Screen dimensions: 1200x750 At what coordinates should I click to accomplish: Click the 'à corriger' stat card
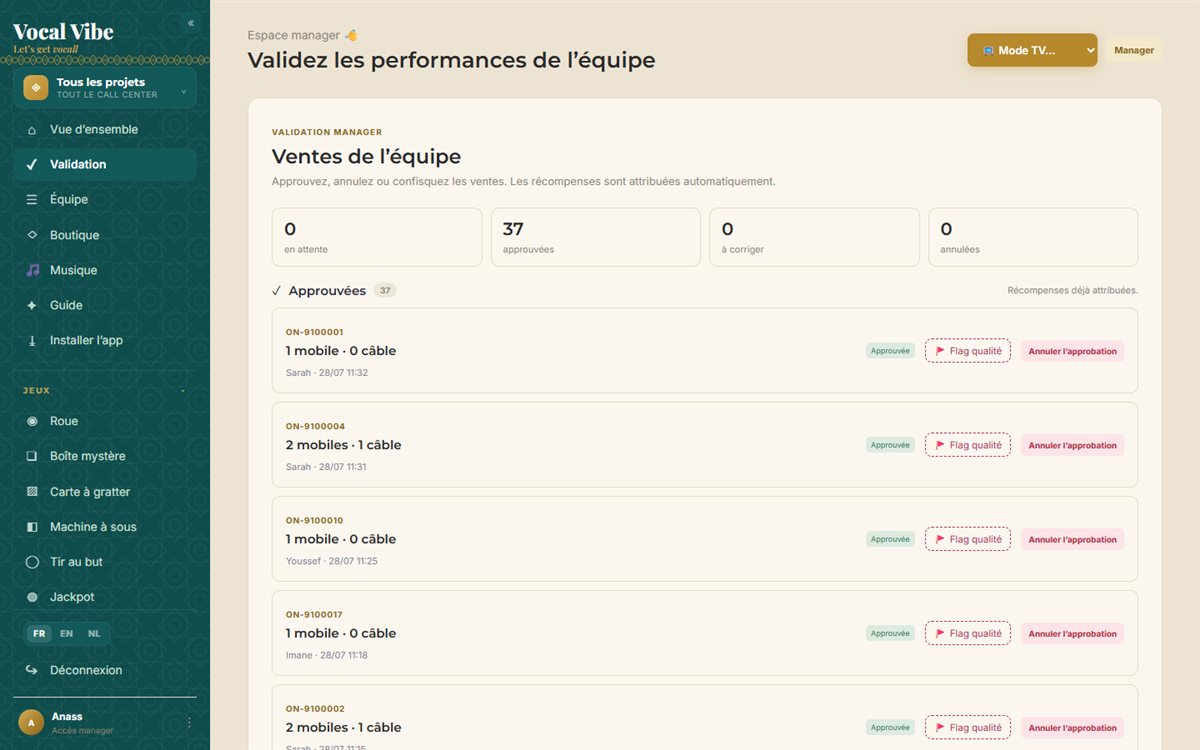815,237
